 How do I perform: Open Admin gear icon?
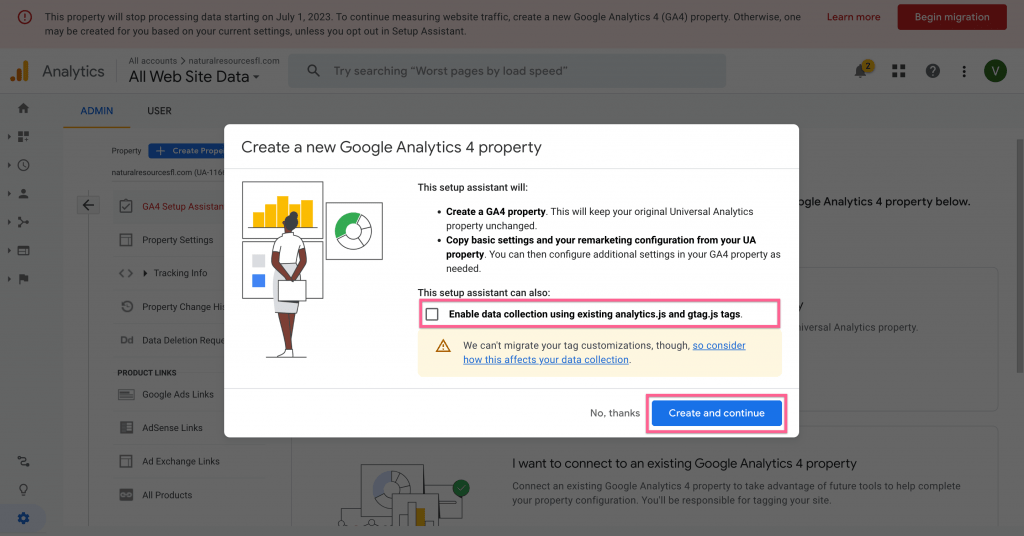[24, 518]
